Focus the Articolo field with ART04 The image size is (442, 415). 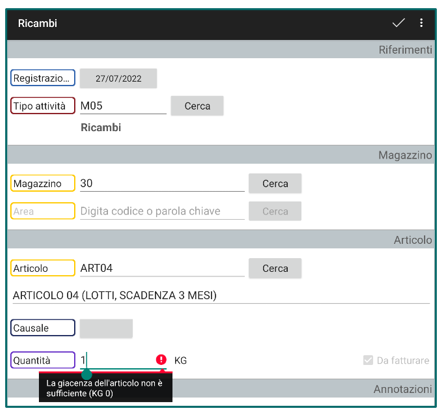coord(162,268)
